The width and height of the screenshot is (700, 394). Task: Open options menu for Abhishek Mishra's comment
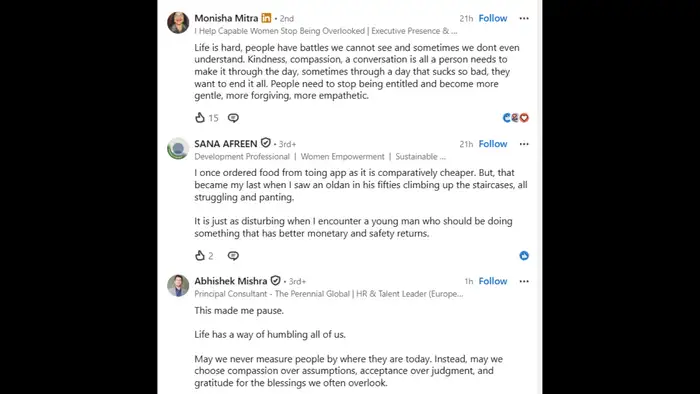pos(524,281)
